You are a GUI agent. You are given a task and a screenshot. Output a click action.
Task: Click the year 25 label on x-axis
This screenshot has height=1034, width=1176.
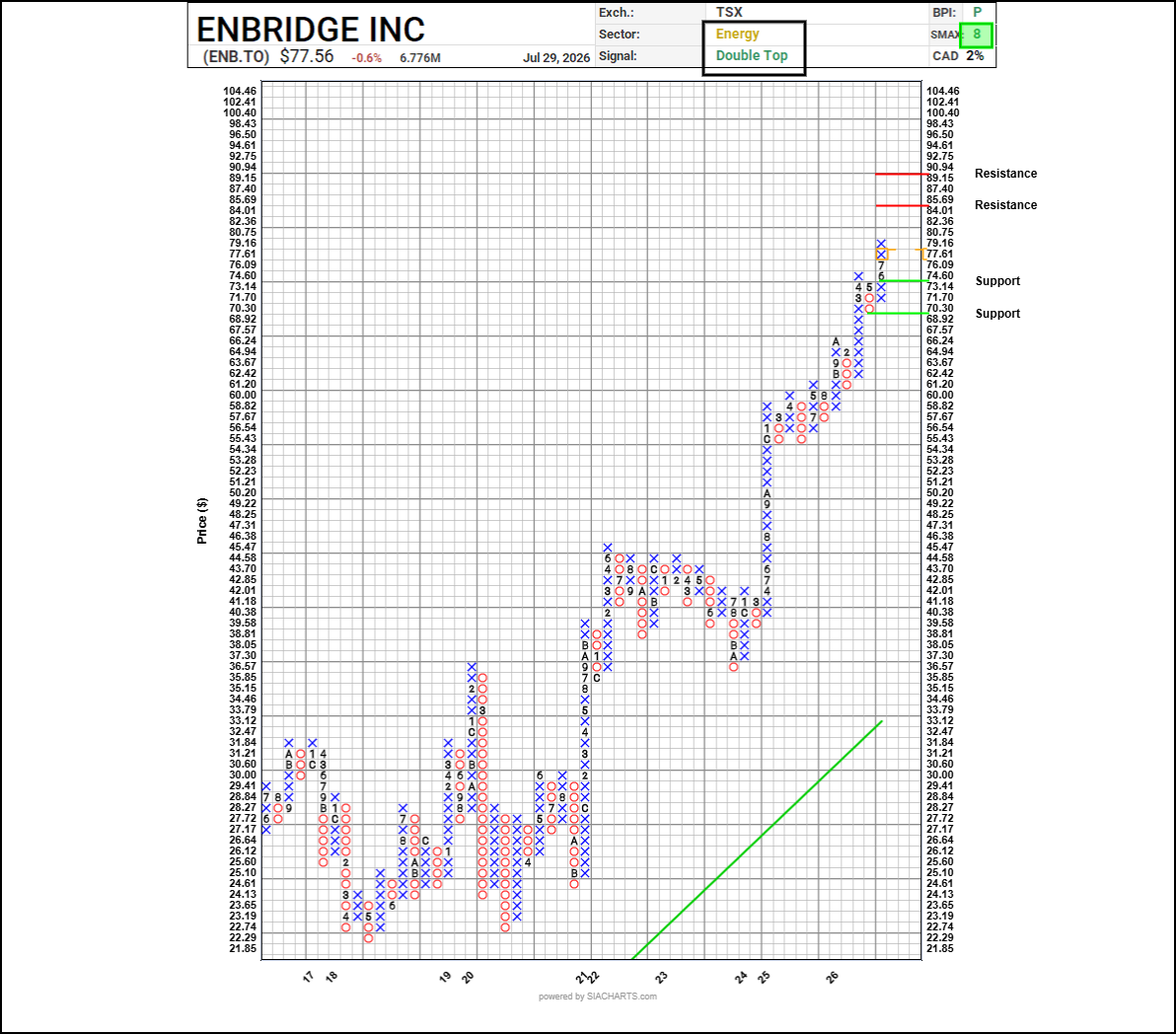[x=764, y=977]
